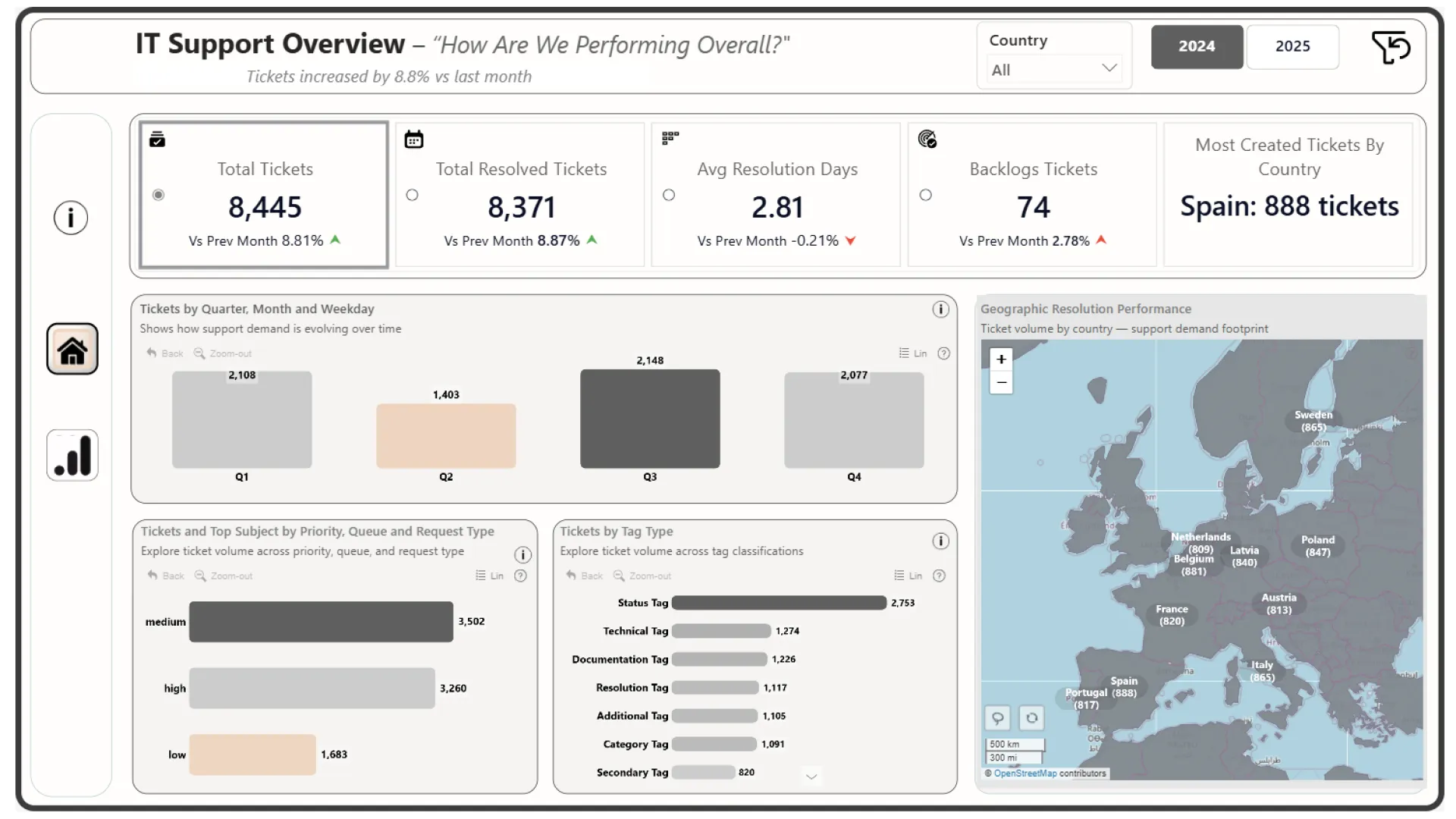Click the Q1 bar showing 2,108
The image size is (1456, 819).
pyautogui.click(x=242, y=419)
